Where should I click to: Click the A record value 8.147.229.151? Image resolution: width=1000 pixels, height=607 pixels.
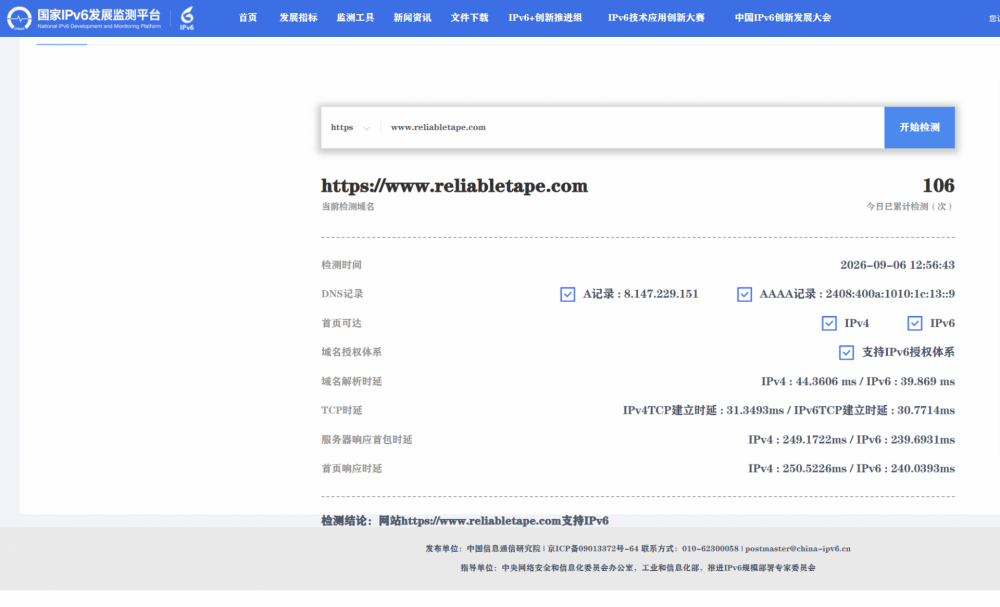661,294
